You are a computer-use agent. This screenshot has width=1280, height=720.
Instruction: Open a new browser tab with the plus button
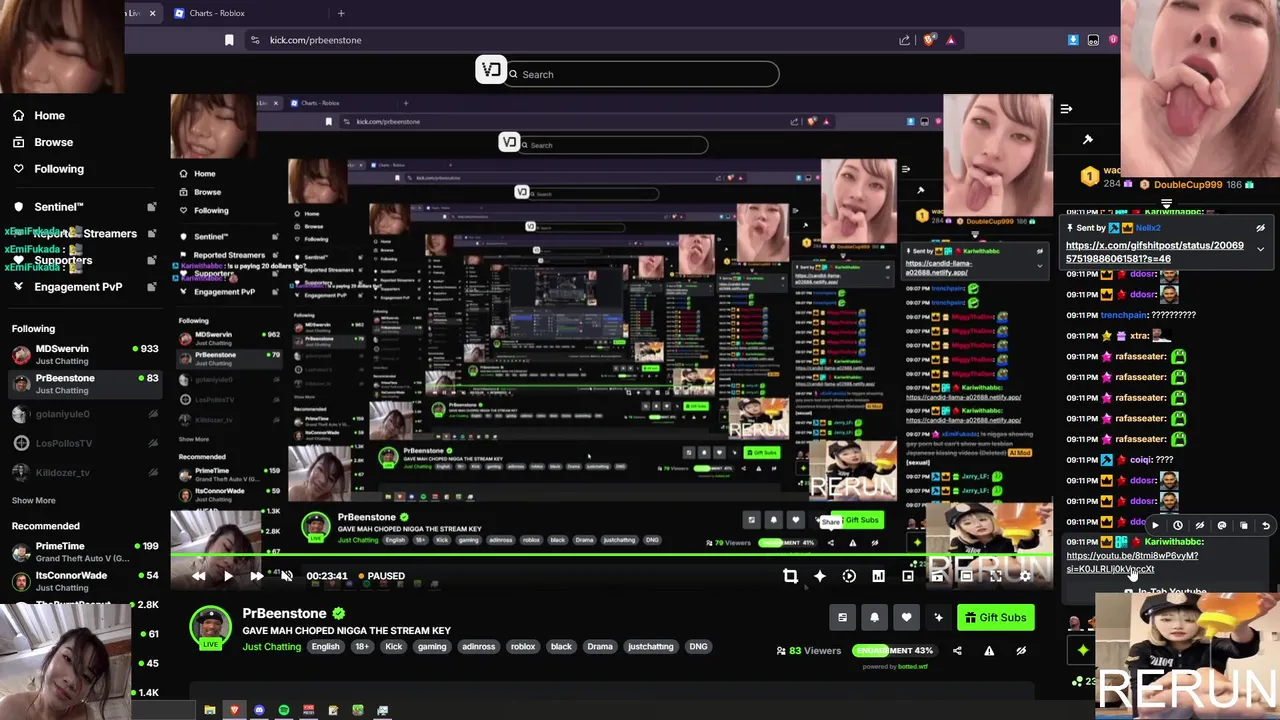[x=341, y=13]
